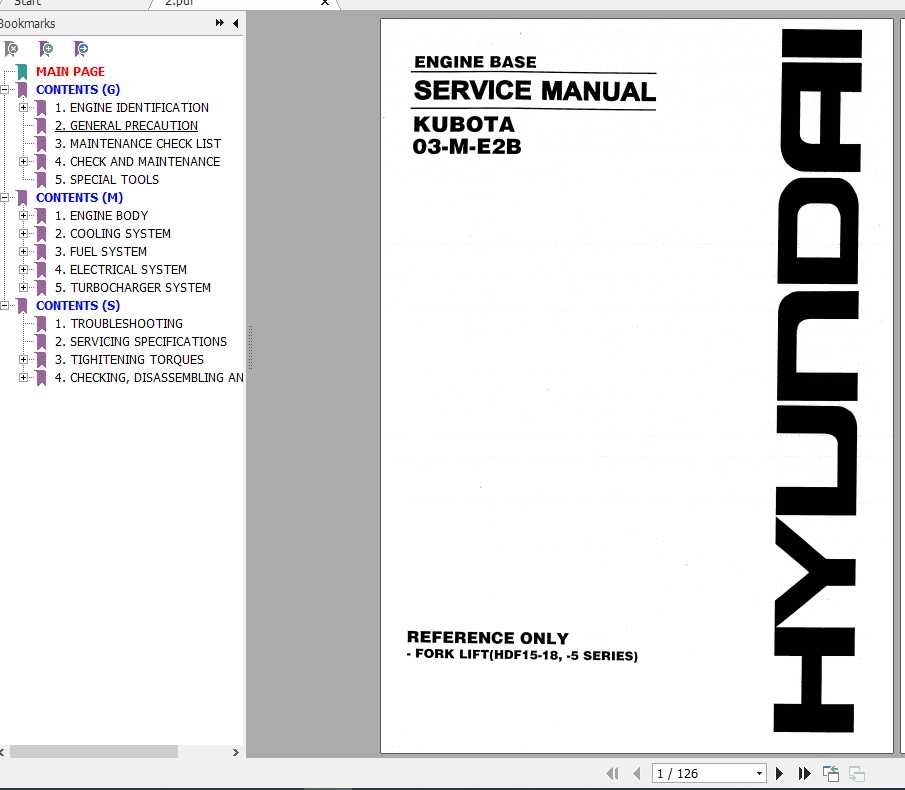The height and width of the screenshot is (790, 905).
Task: Jump to the last page icon
Action: (x=805, y=773)
